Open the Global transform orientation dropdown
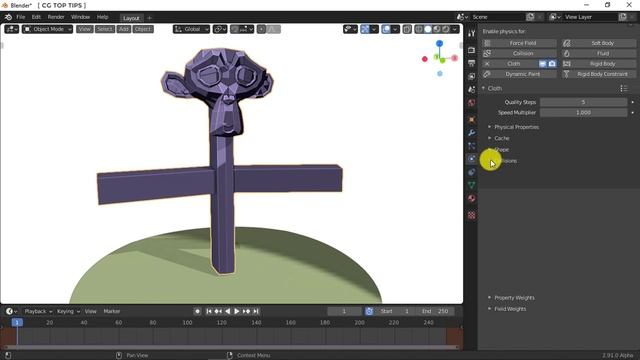The width and height of the screenshot is (640, 360). (x=191, y=29)
